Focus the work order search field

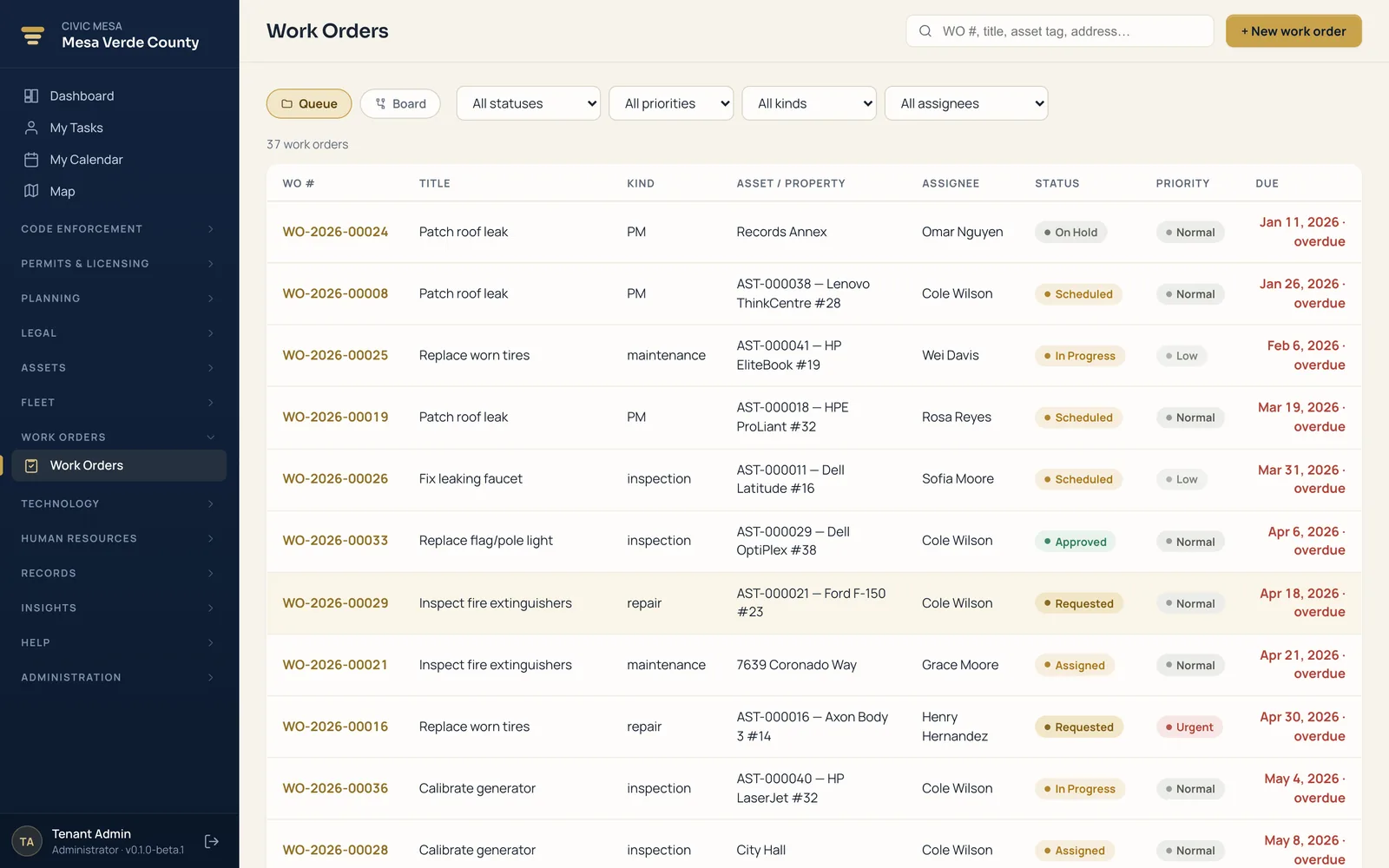click(1060, 31)
